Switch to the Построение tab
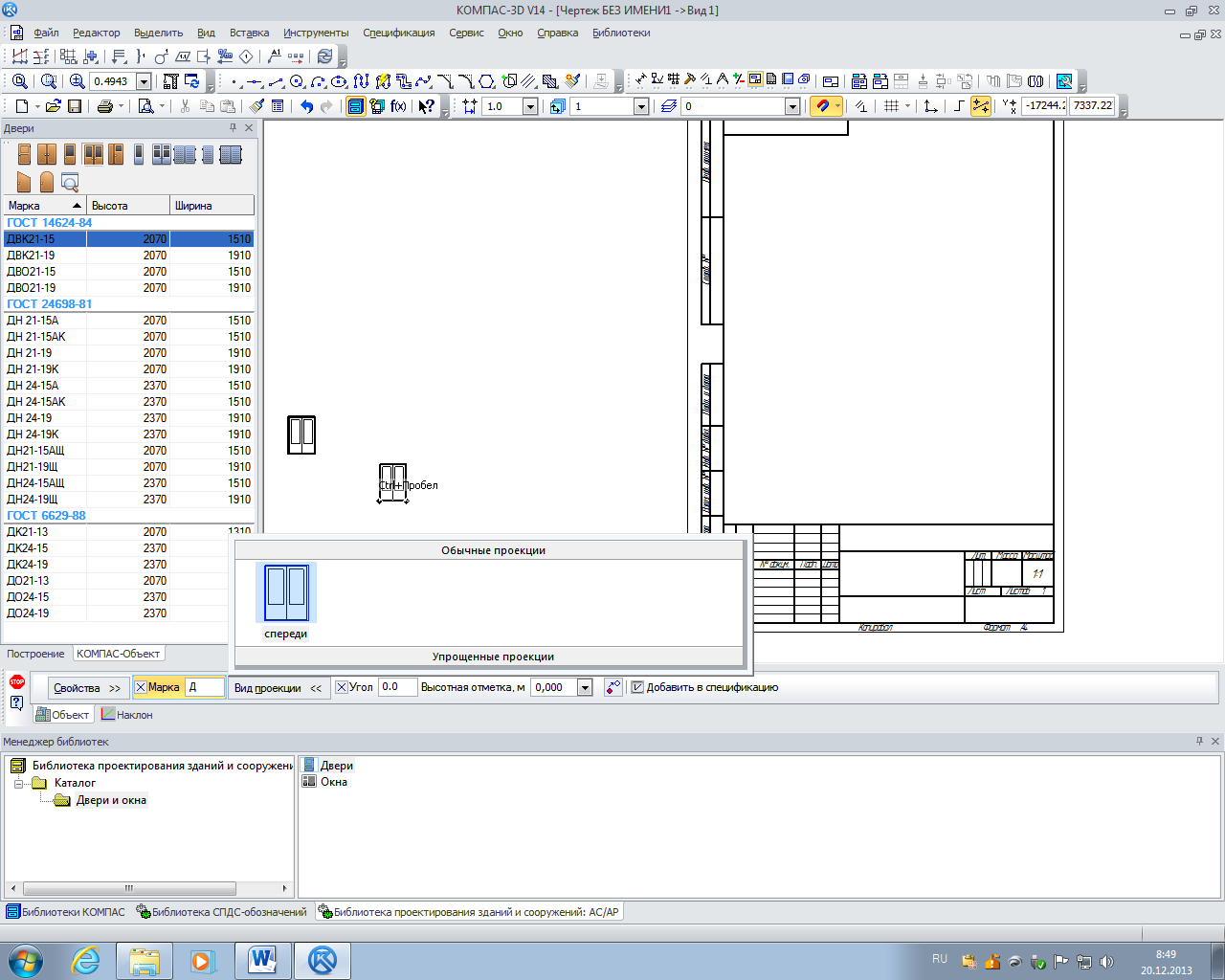The width and height of the screenshot is (1225, 980). (36, 654)
